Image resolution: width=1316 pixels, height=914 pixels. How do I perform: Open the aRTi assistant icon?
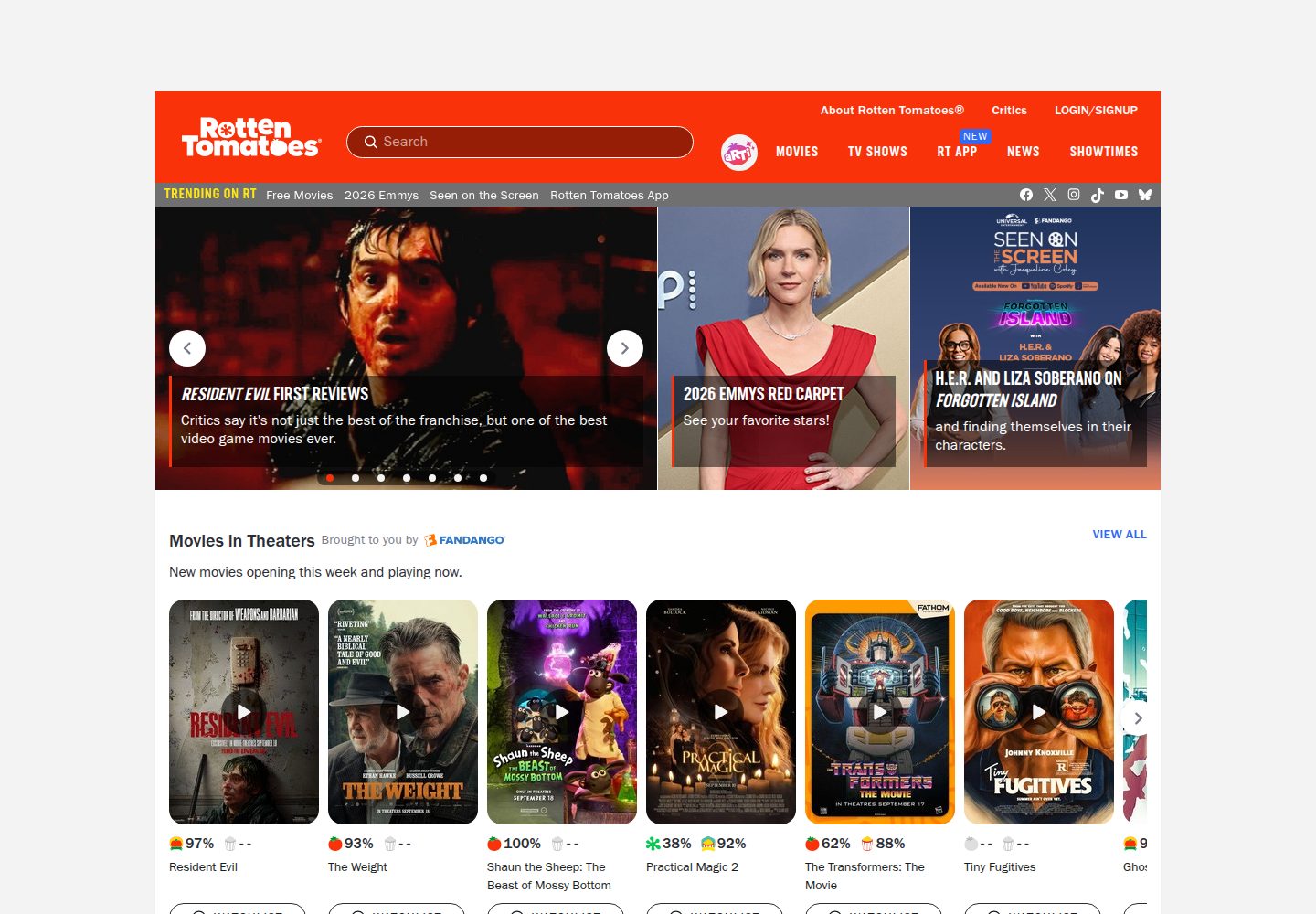[x=739, y=153]
